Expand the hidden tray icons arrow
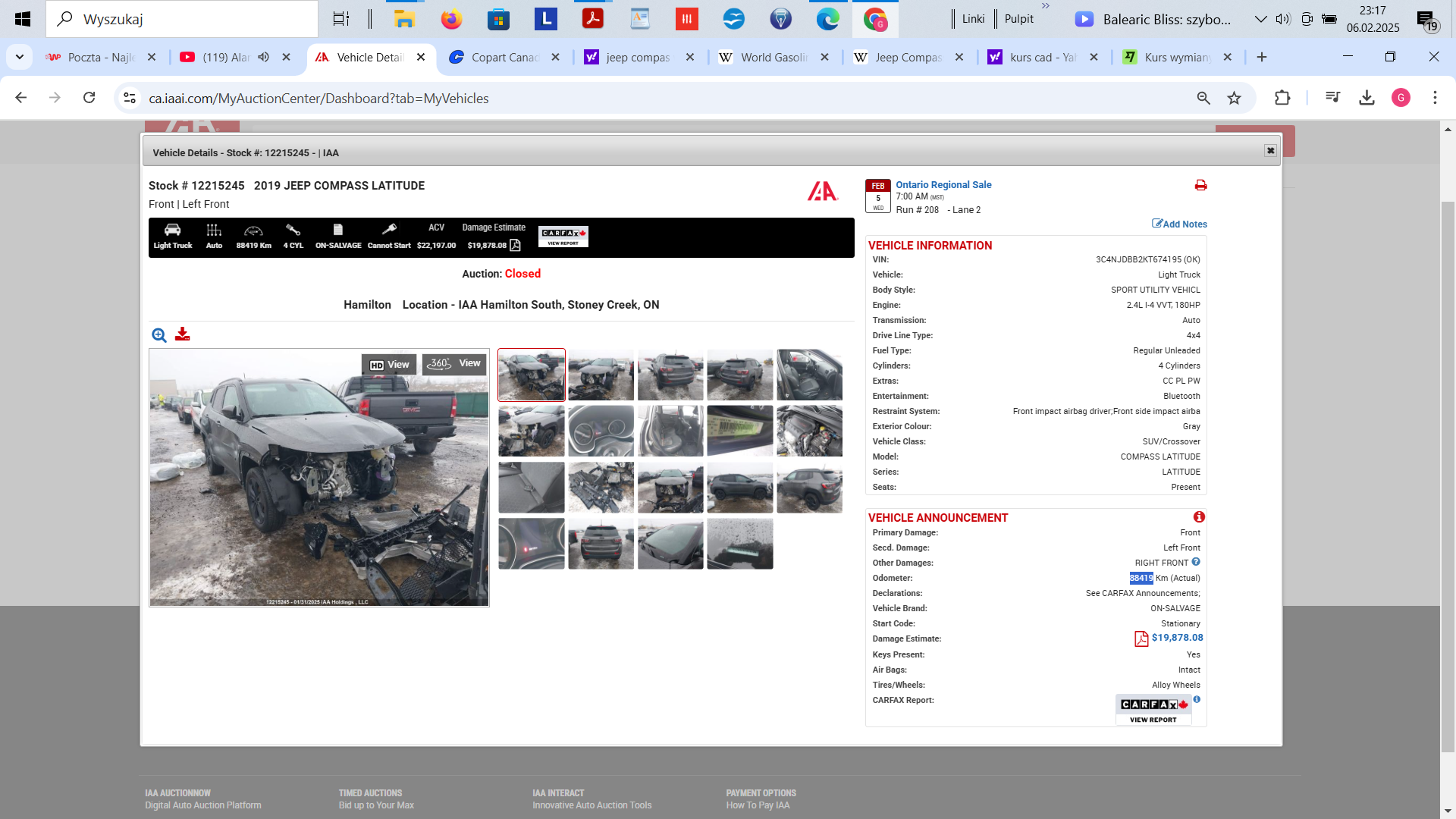The image size is (1456, 819). click(x=1260, y=19)
